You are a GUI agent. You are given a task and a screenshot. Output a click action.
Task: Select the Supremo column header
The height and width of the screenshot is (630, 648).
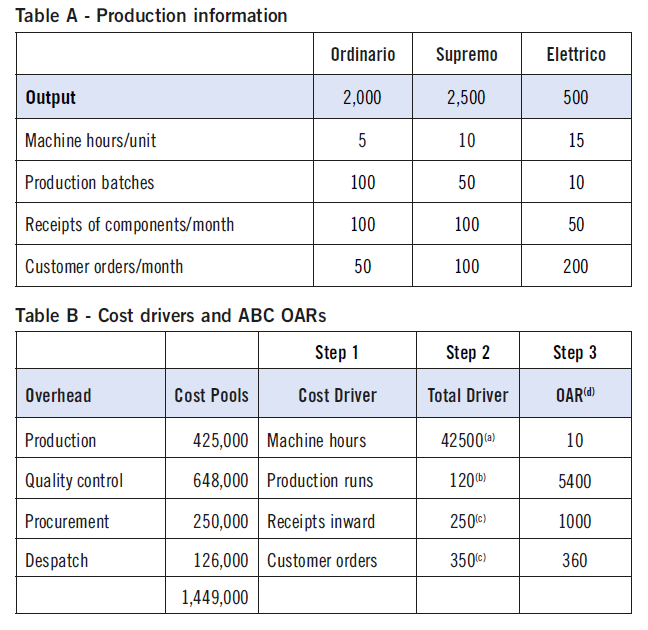(x=467, y=55)
